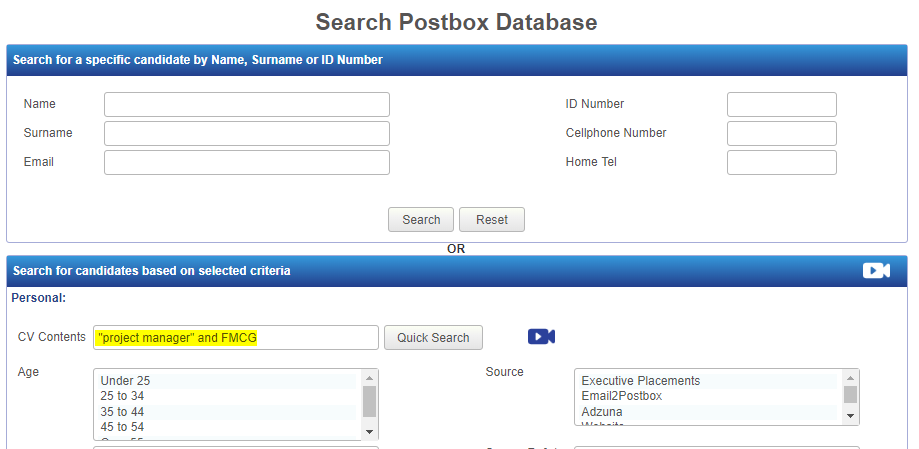Click Source list scroll down arrow
Viewport: 919px width, 449px height.
click(x=850, y=417)
